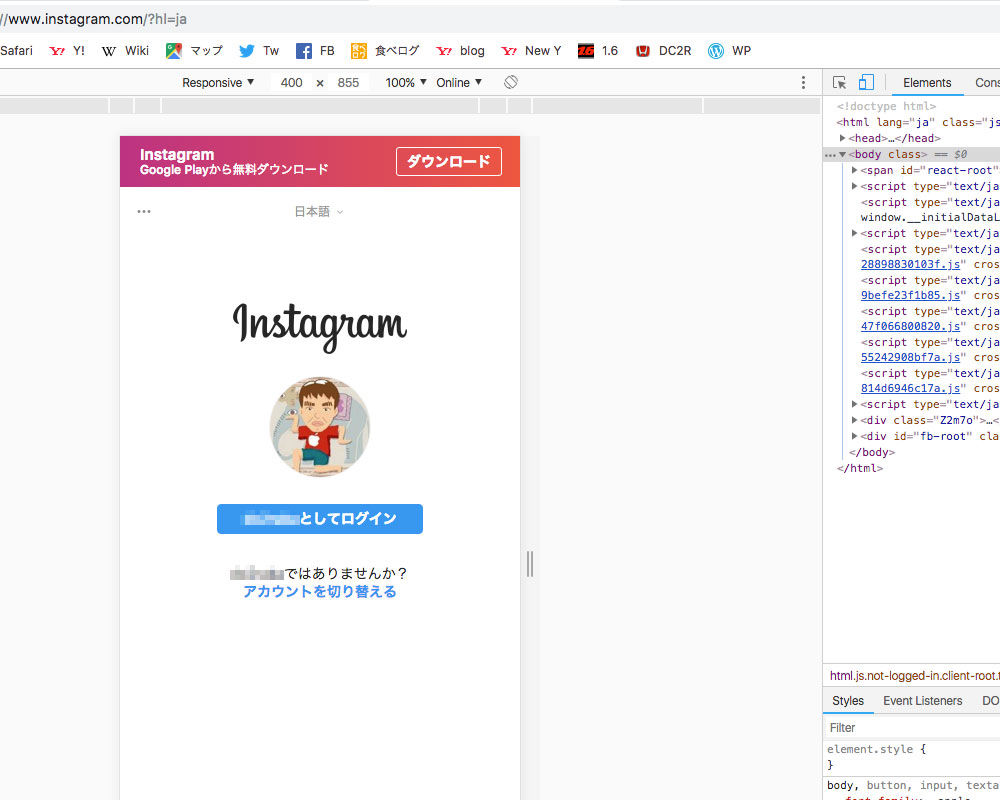Click the ダウンロード download button
The height and width of the screenshot is (800, 1000).
click(x=448, y=161)
